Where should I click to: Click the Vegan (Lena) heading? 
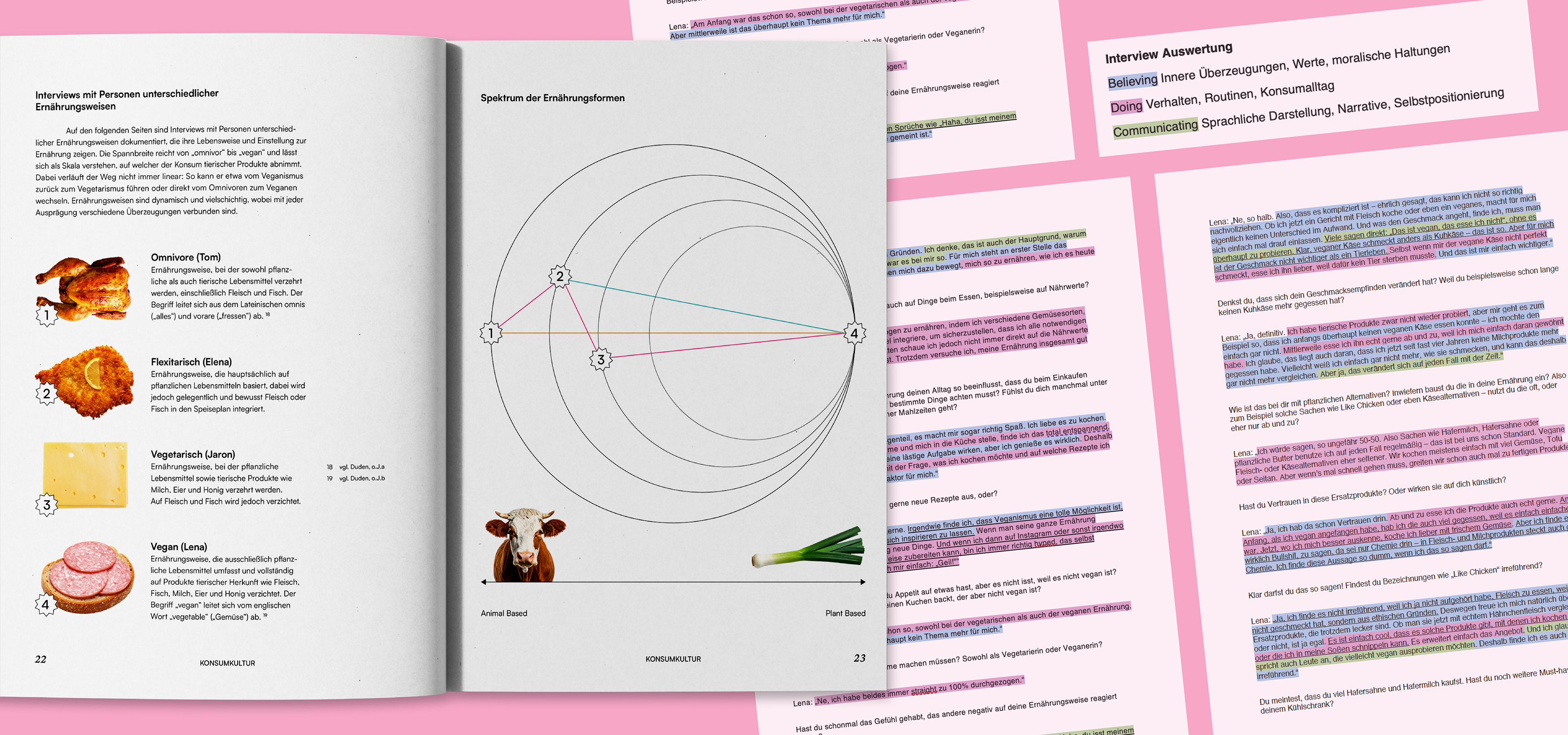pyautogui.click(x=178, y=546)
